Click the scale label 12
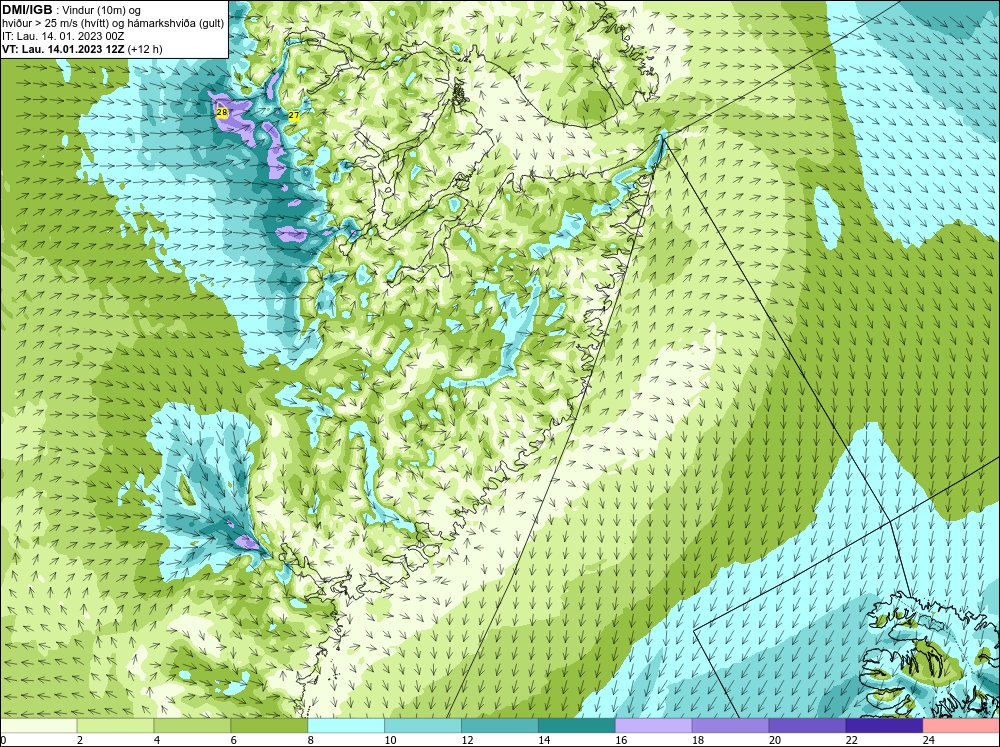1000x747 pixels. tap(467, 740)
